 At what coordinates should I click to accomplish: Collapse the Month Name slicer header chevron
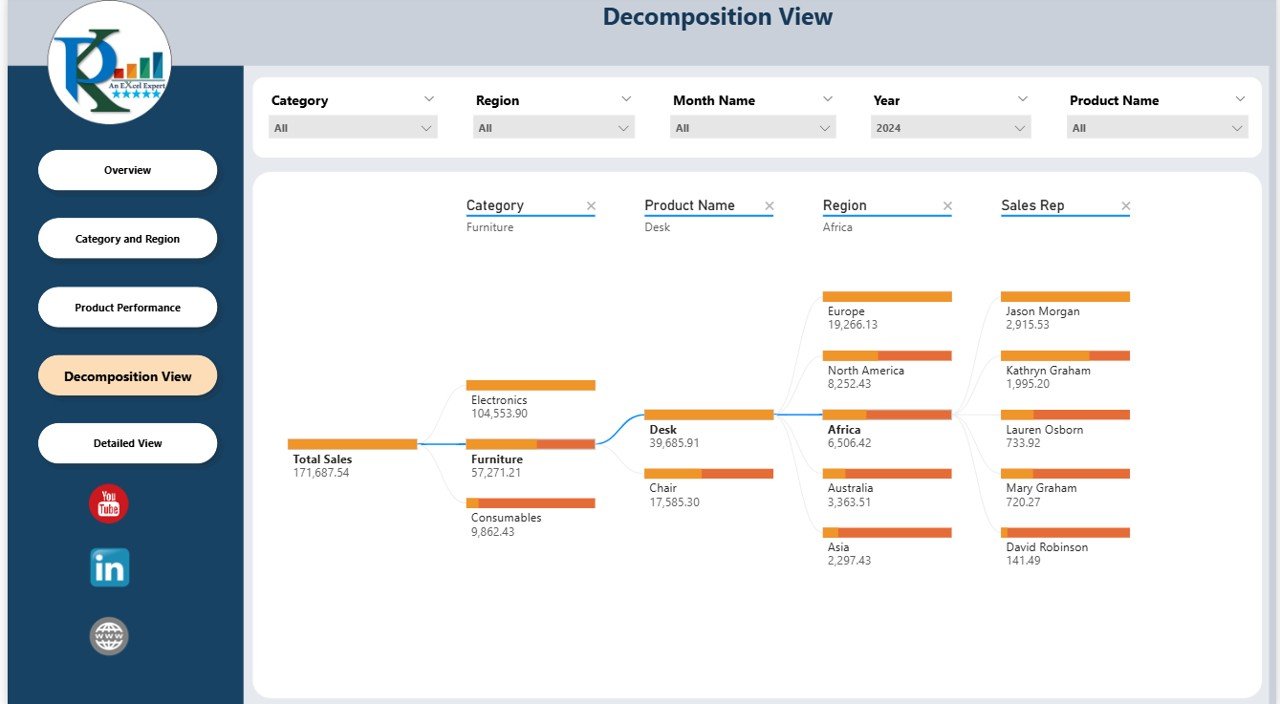pyautogui.click(x=827, y=99)
